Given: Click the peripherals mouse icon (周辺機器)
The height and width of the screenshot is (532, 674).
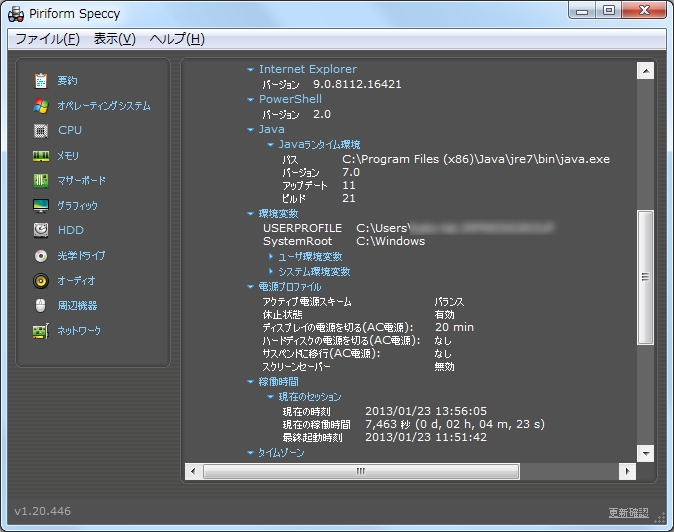Looking at the screenshot, I should [x=41, y=306].
